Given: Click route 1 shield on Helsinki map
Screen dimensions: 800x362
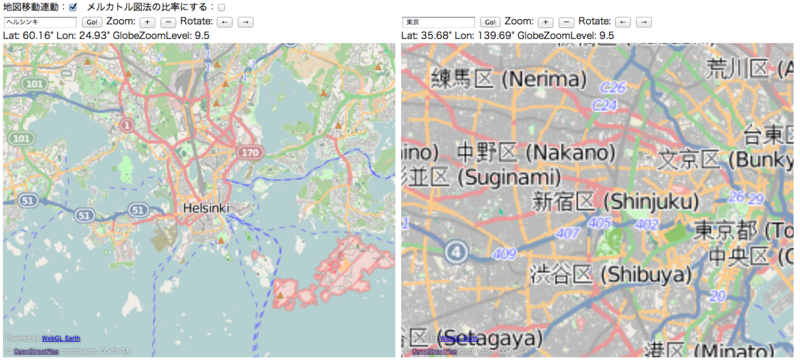Looking at the screenshot, I should [126, 124].
